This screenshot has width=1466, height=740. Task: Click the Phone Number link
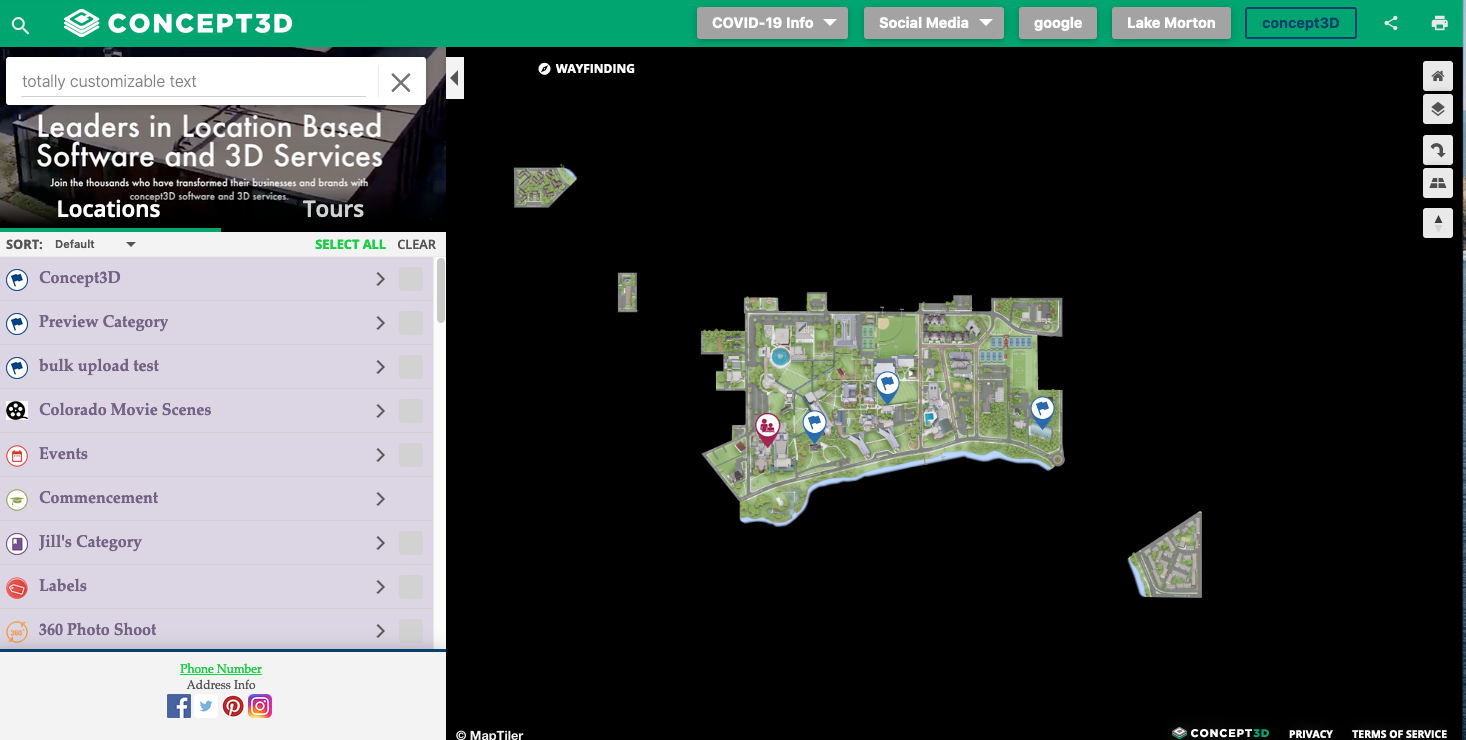[221, 669]
